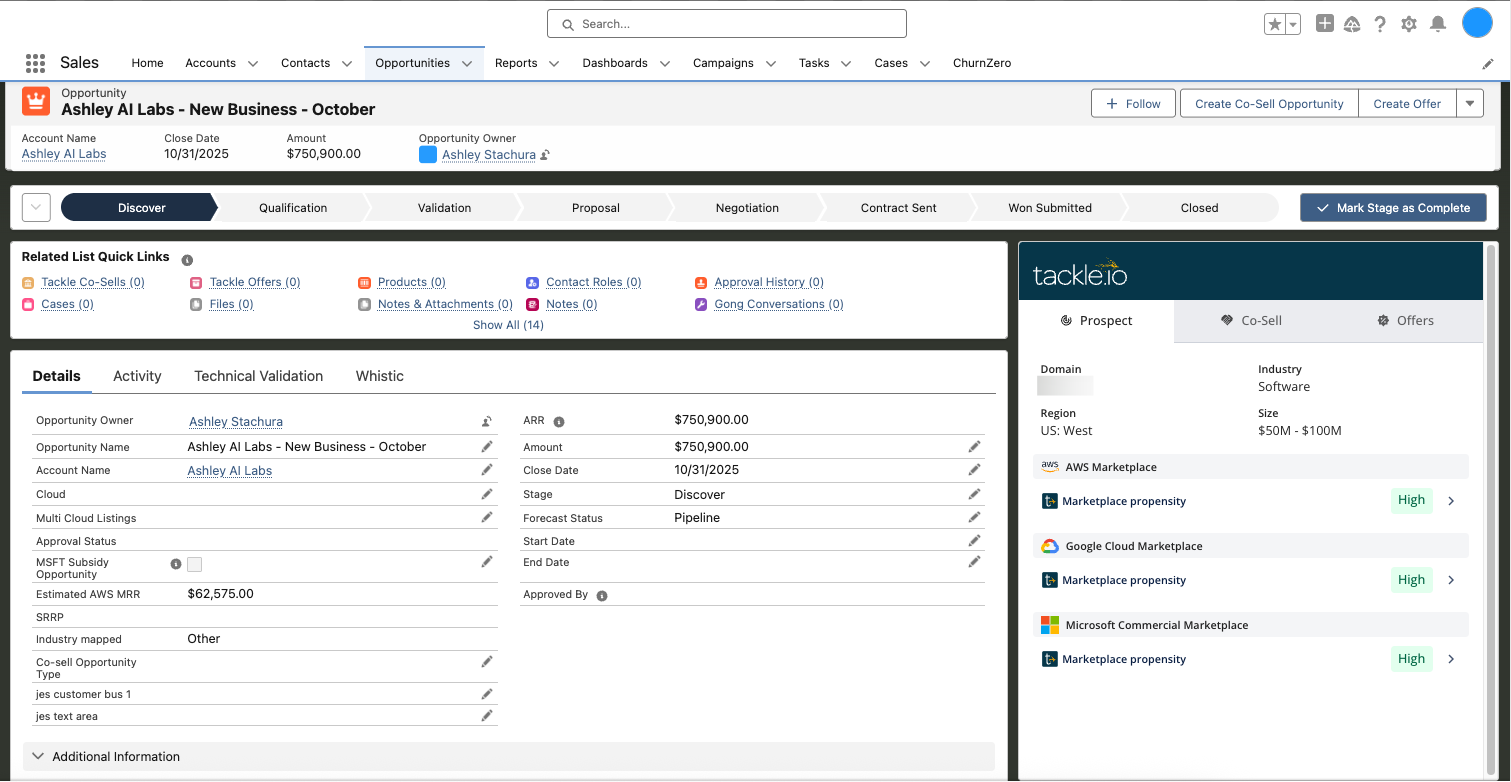Open the Accounts nav dropdown arrow
Viewport: 1511px width, 782px height.
(253, 63)
